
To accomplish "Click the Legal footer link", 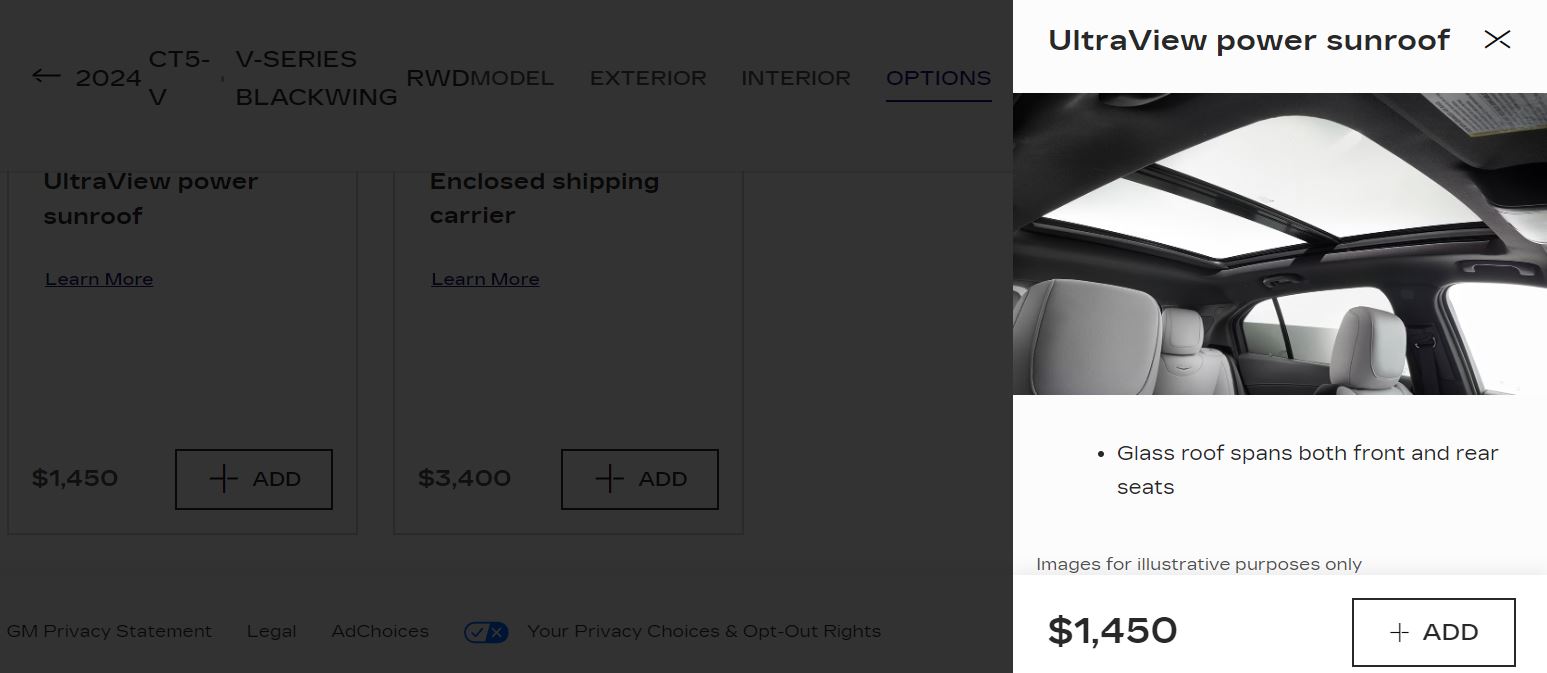I will [271, 632].
